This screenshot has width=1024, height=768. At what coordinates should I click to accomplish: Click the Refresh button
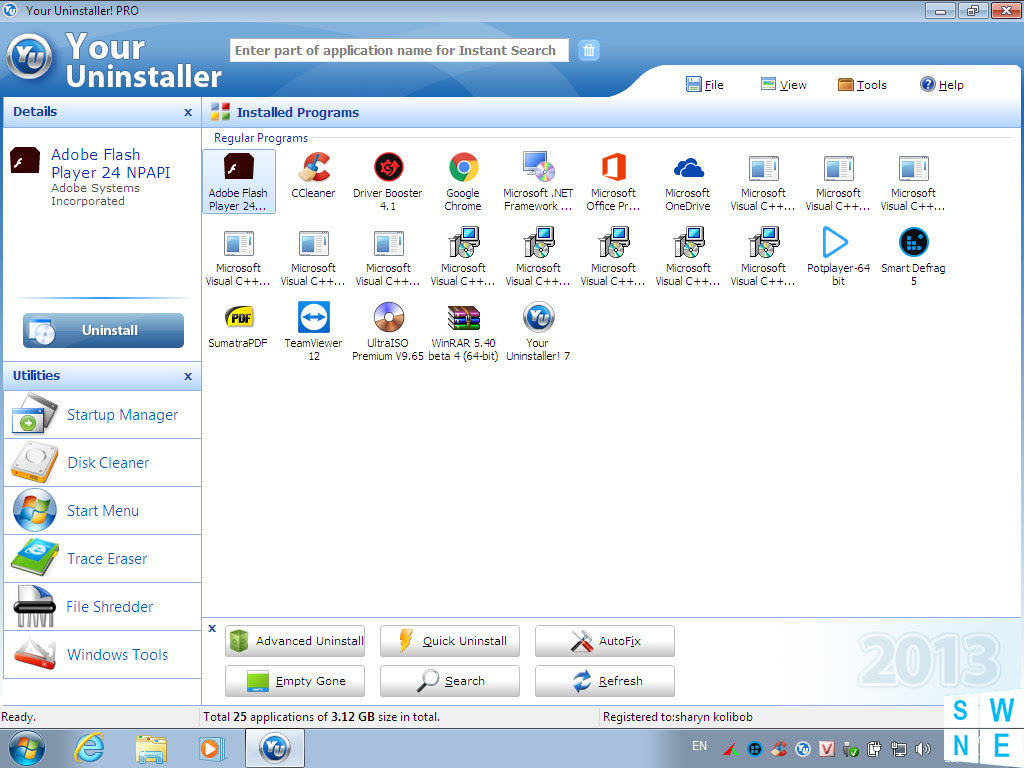(x=605, y=681)
